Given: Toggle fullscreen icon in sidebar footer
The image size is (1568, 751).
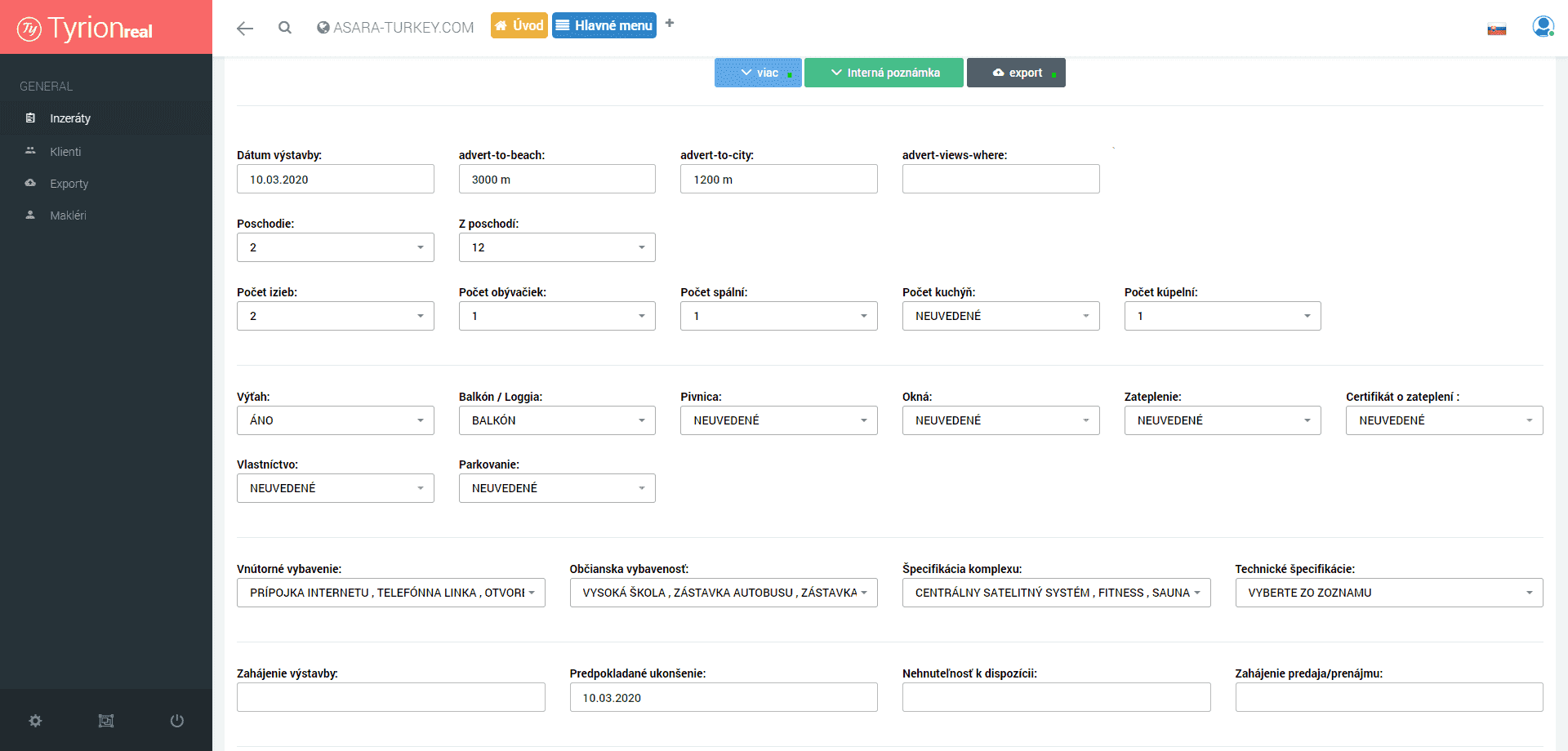Looking at the screenshot, I should coord(106,721).
